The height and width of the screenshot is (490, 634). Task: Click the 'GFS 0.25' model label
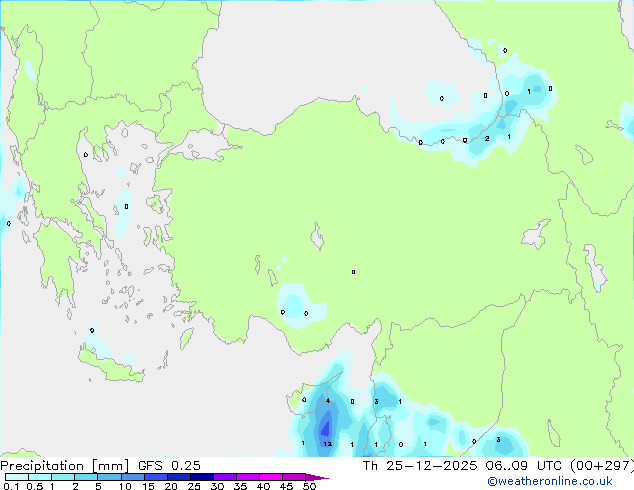pos(169,466)
